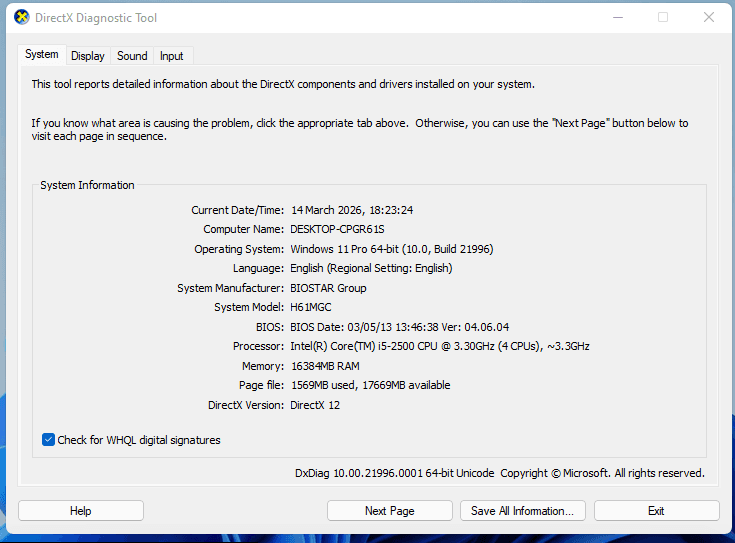Screen dimensions: 735x543
Task: Click the Intel Core i5-2500 processor value
Action: click(440, 346)
